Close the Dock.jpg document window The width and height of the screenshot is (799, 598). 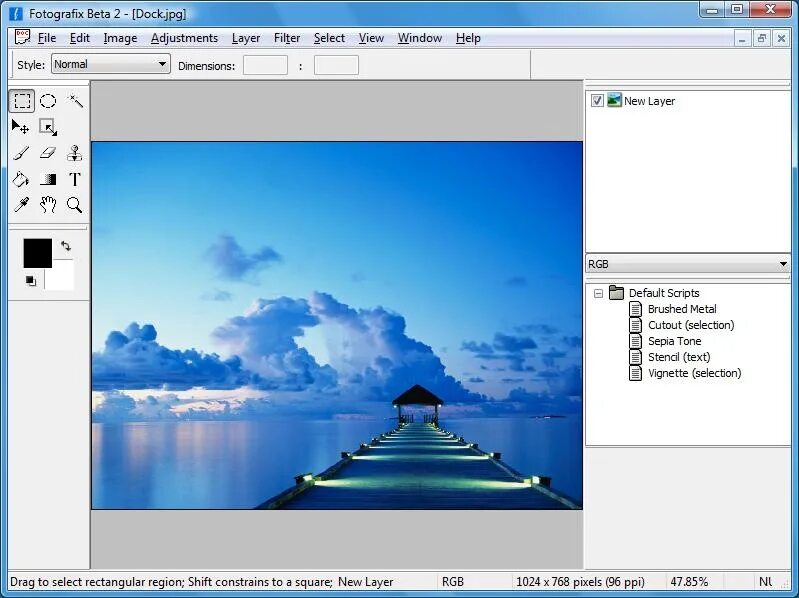781,38
